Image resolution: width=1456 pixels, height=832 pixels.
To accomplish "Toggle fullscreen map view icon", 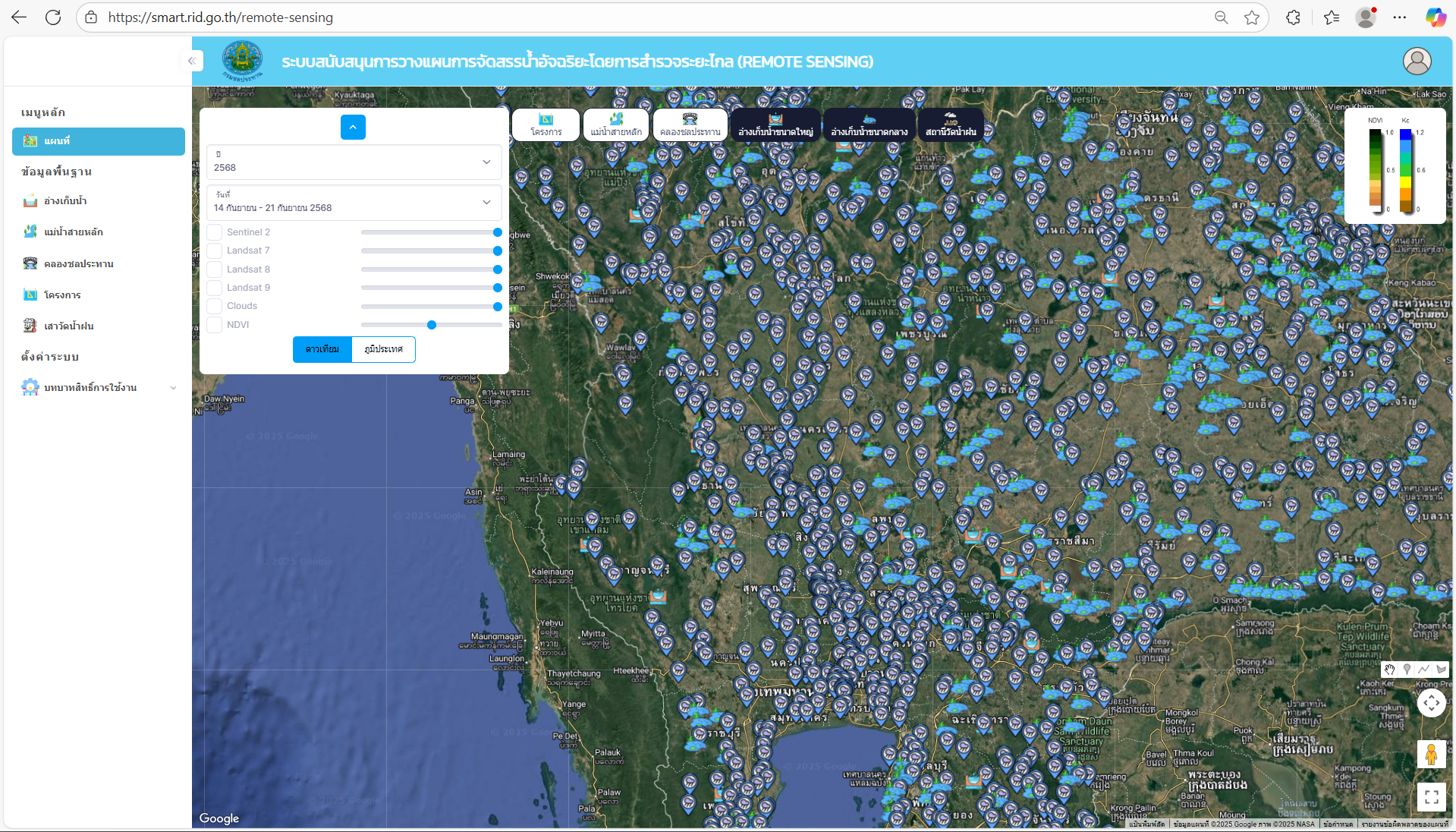I will point(1431,796).
